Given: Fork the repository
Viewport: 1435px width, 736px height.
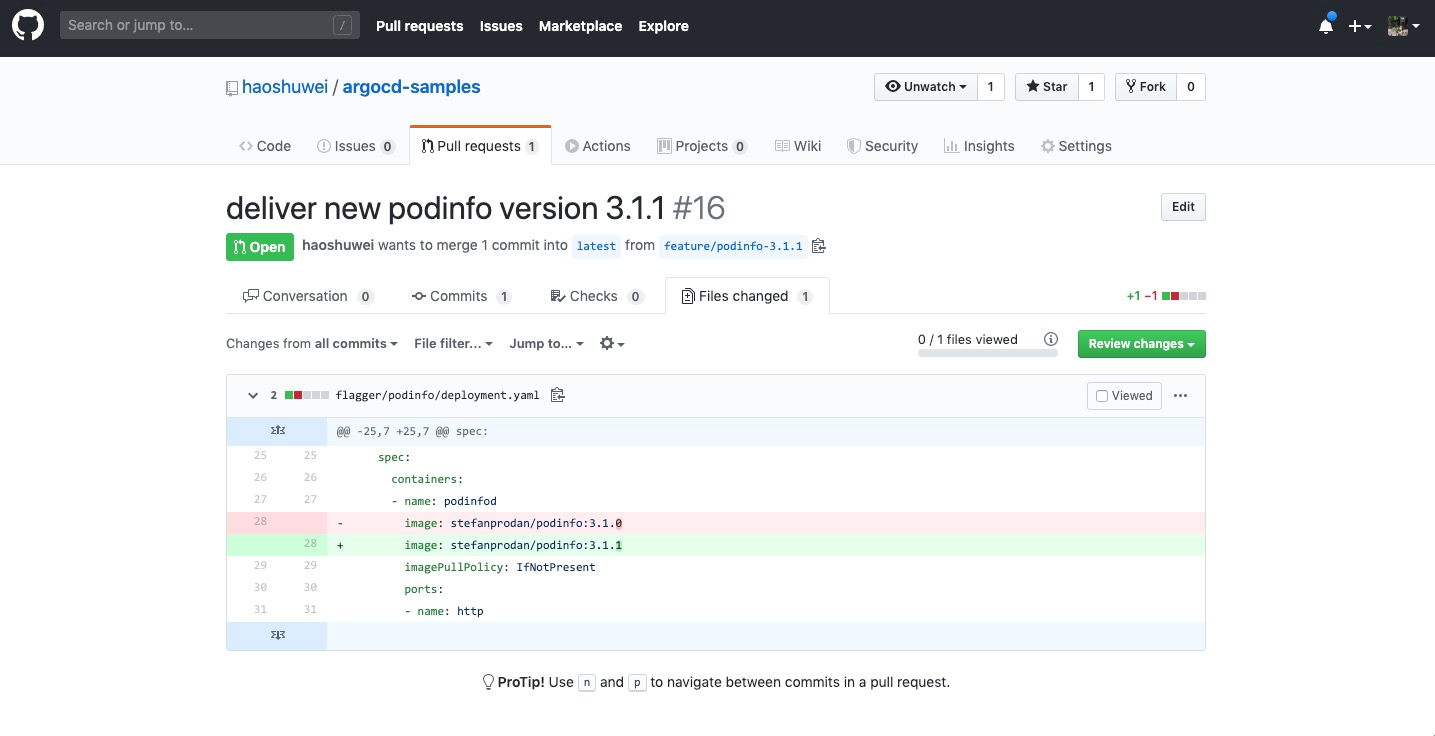Looking at the screenshot, I should (x=1146, y=87).
